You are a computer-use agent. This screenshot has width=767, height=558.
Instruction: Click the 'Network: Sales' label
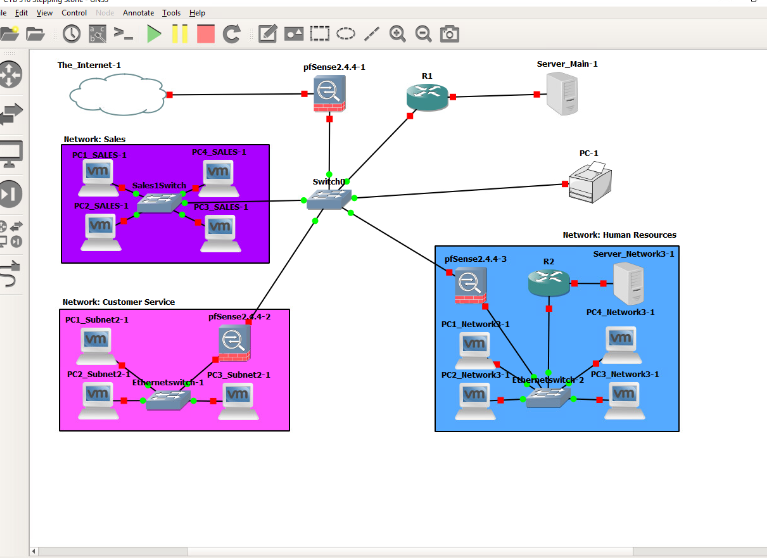pyautogui.click(x=94, y=139)
